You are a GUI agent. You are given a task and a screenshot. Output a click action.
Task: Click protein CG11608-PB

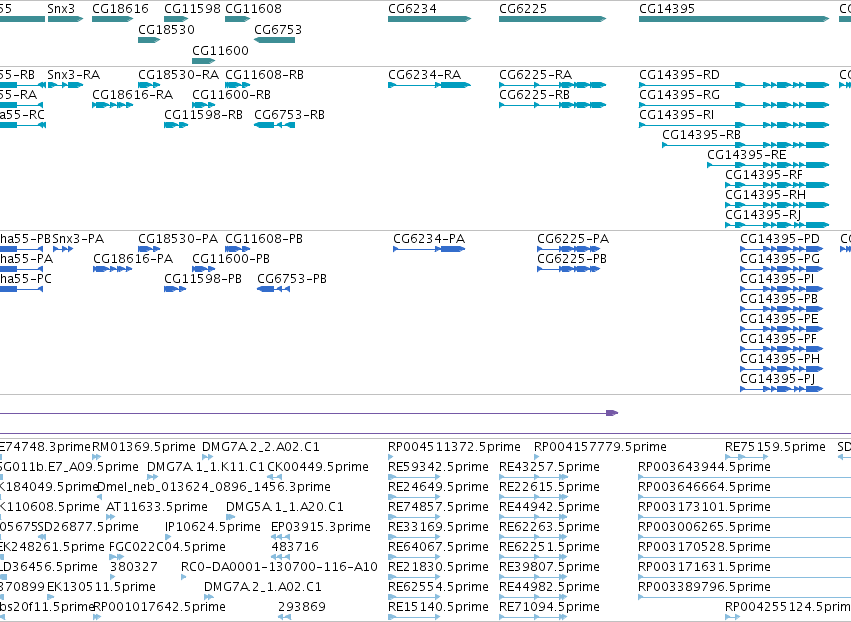pos(237,249)
